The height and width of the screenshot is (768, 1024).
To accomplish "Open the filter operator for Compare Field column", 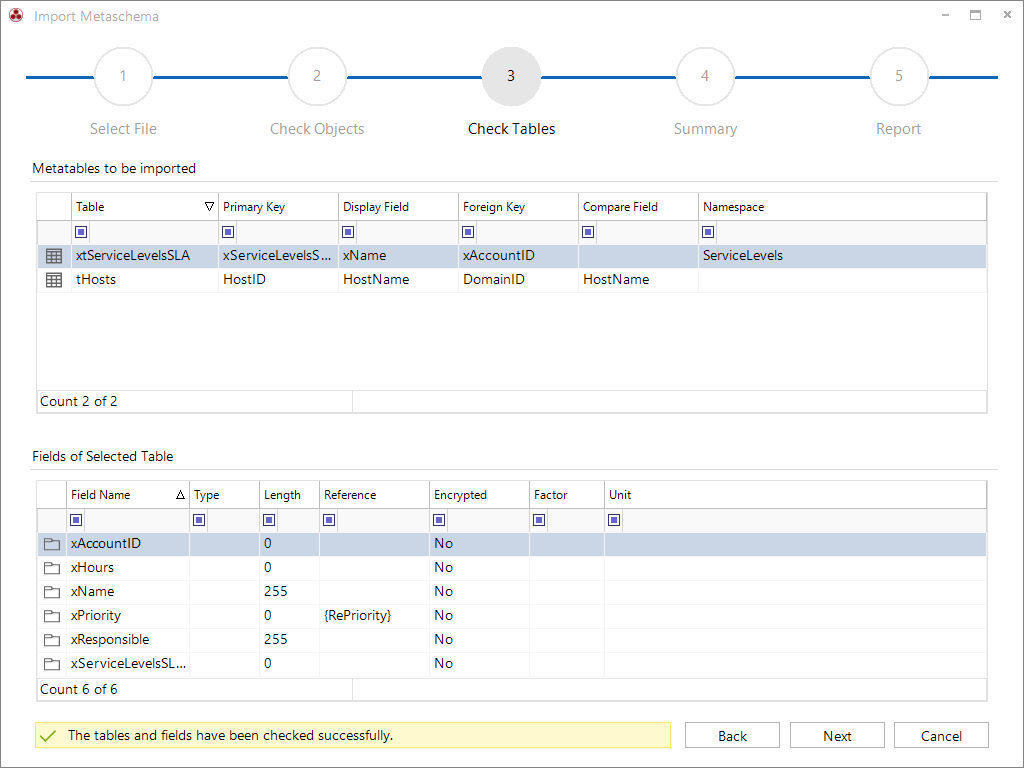I will tap(588, 232).
